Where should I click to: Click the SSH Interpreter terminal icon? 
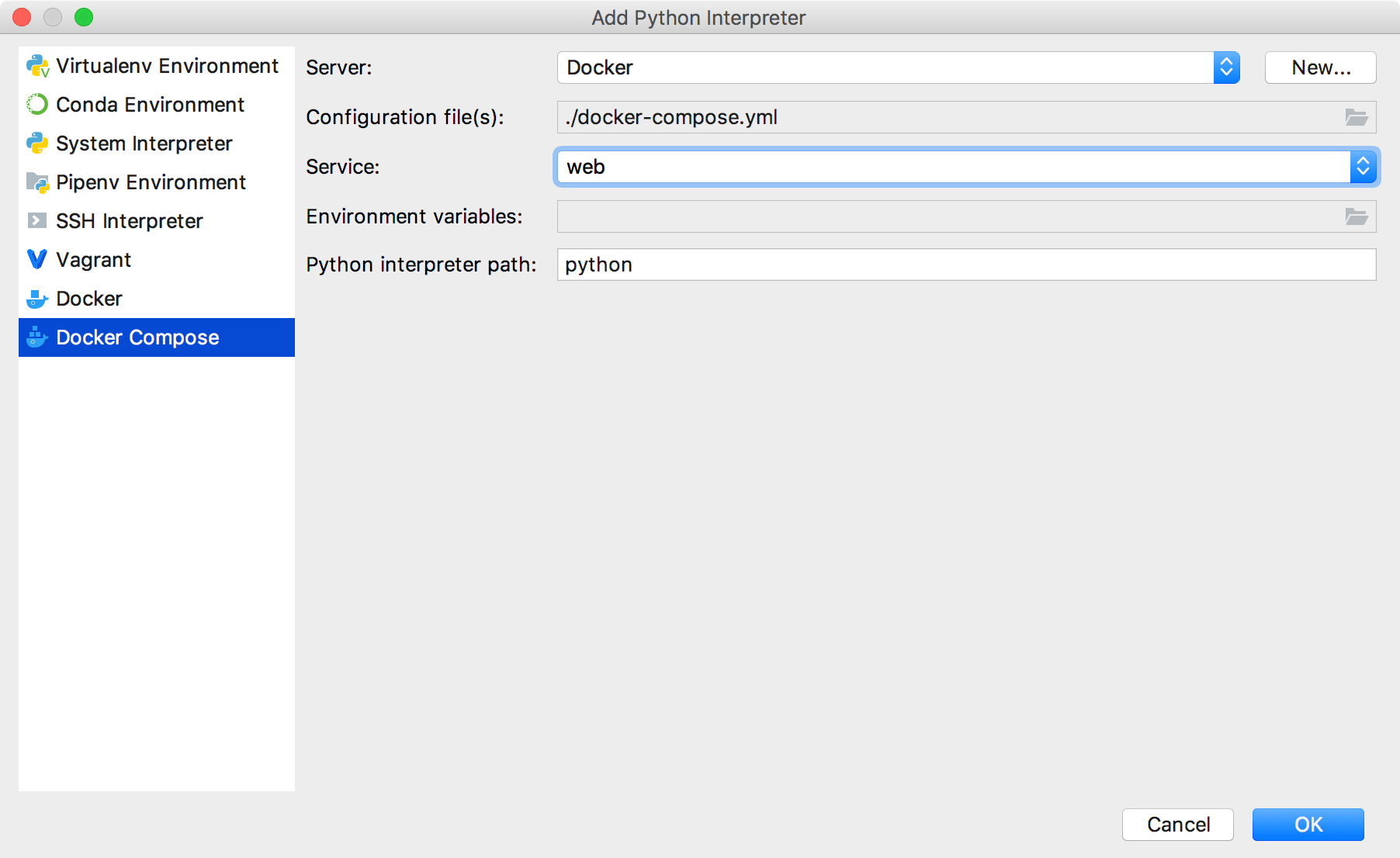(x=36, y=221)
